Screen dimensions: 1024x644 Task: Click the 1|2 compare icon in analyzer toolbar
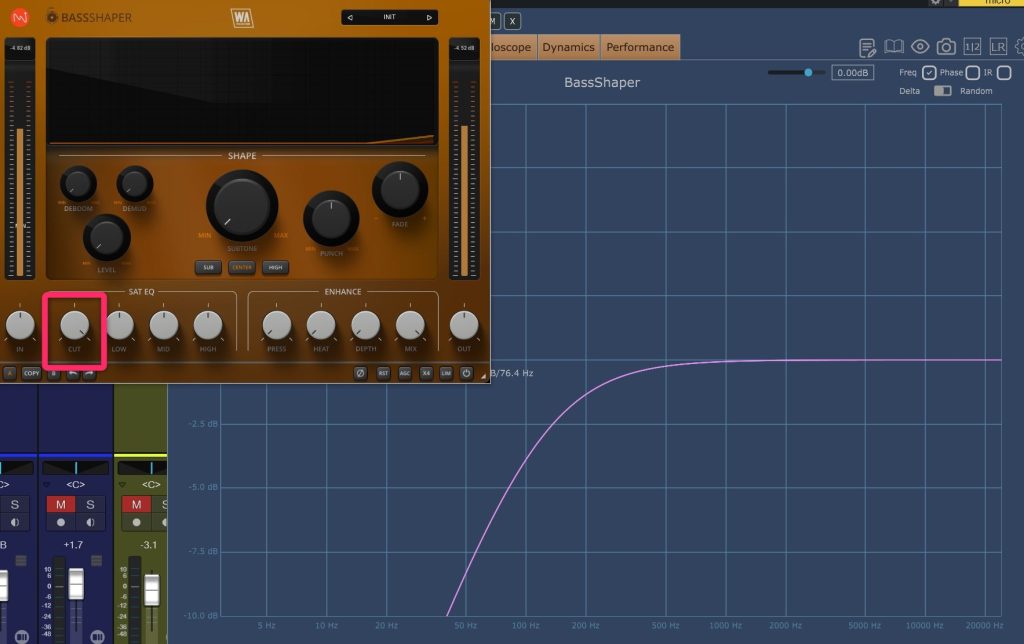click(972, 47)
